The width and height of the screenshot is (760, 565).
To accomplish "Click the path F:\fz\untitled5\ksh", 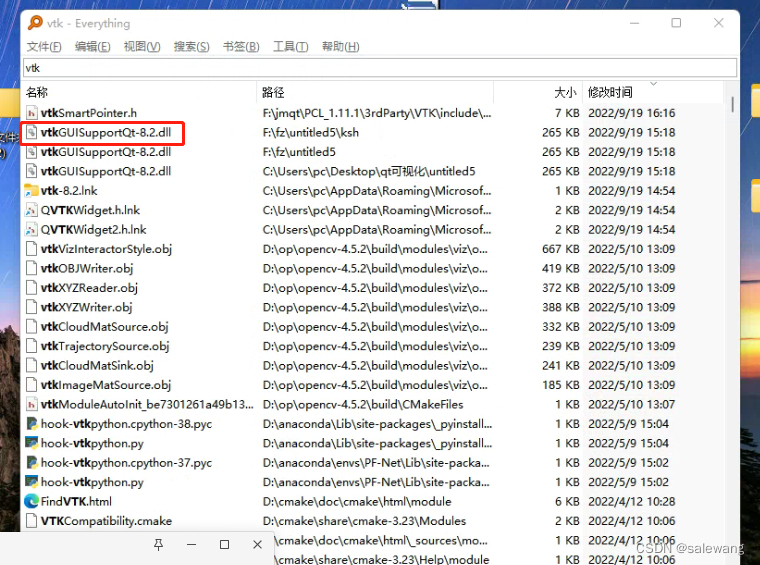I will click(311, 132).
